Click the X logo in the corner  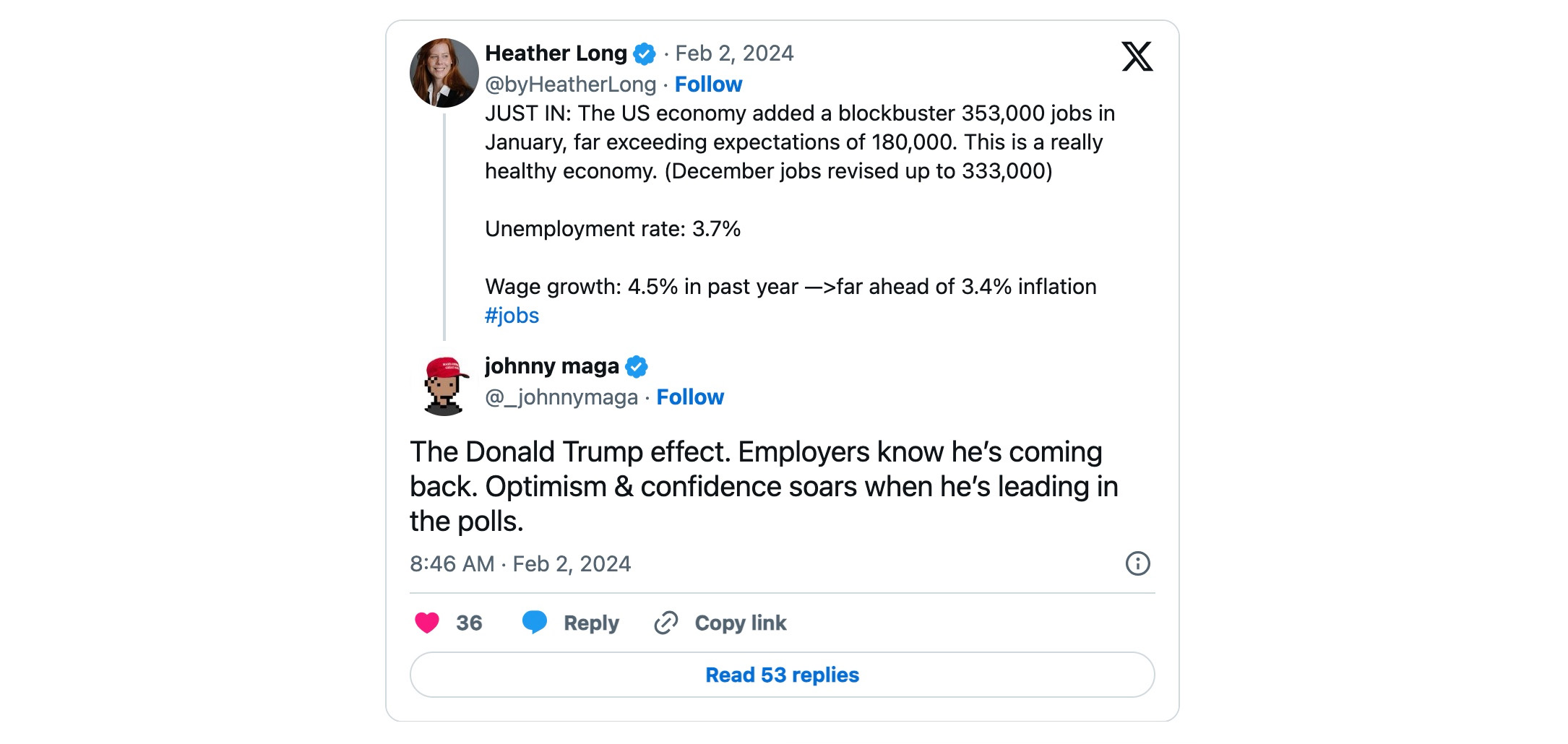click(1137, 56)
